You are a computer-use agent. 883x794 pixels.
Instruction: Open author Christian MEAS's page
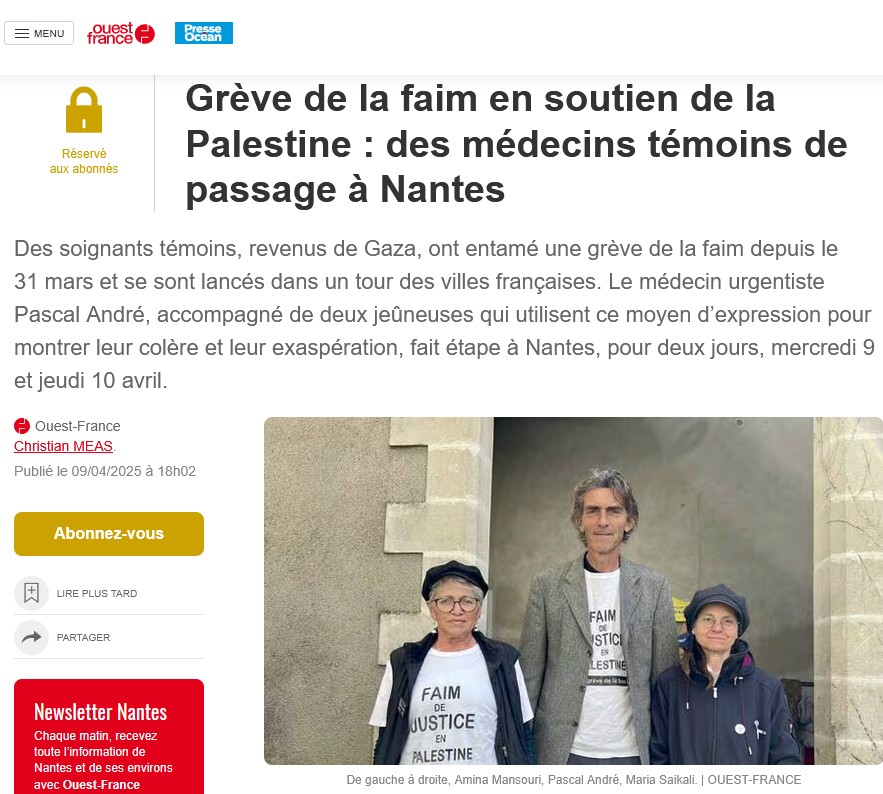click(64, 446)
